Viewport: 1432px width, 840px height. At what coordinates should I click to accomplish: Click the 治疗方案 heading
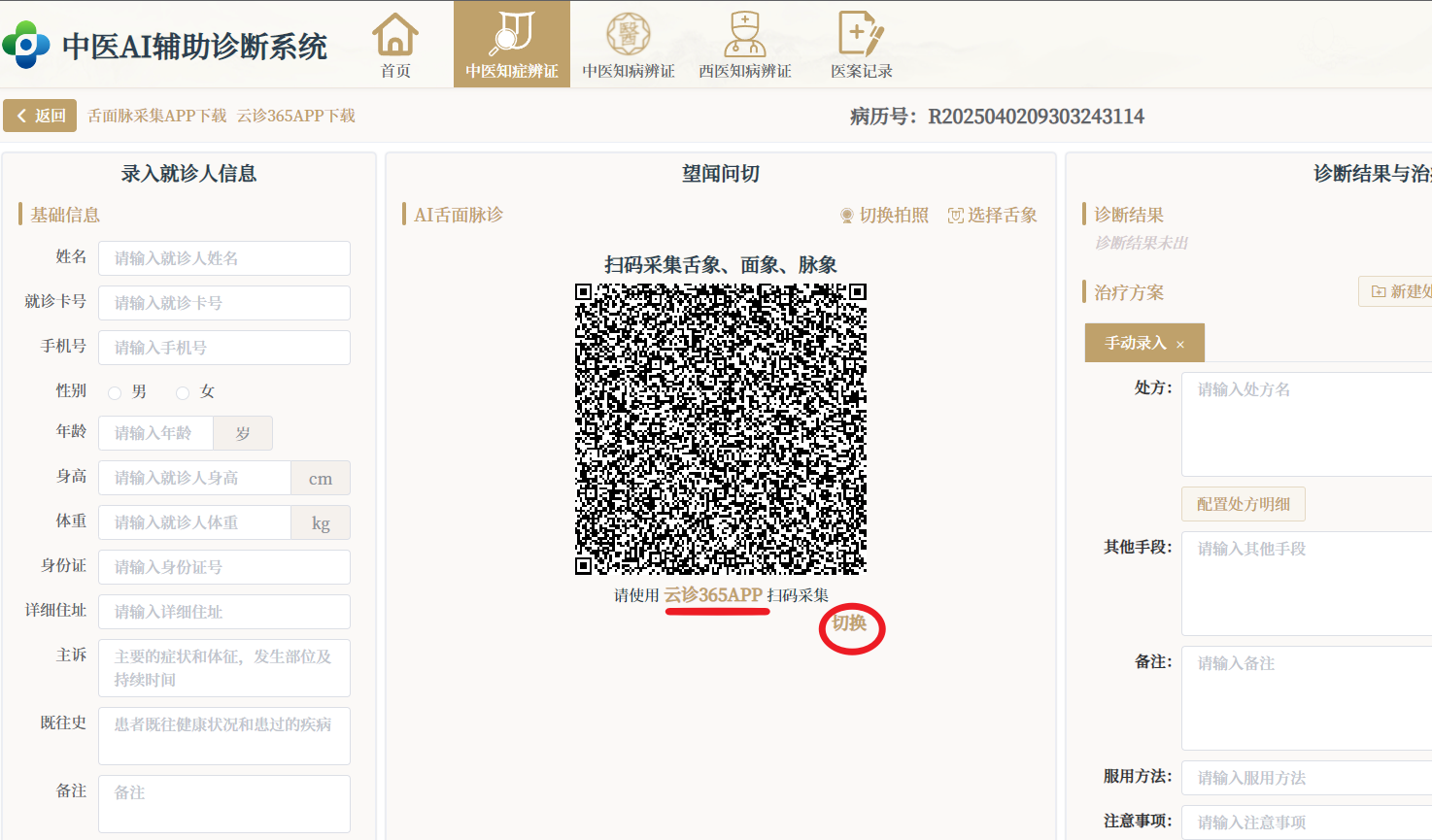(x=1129, y=292)
